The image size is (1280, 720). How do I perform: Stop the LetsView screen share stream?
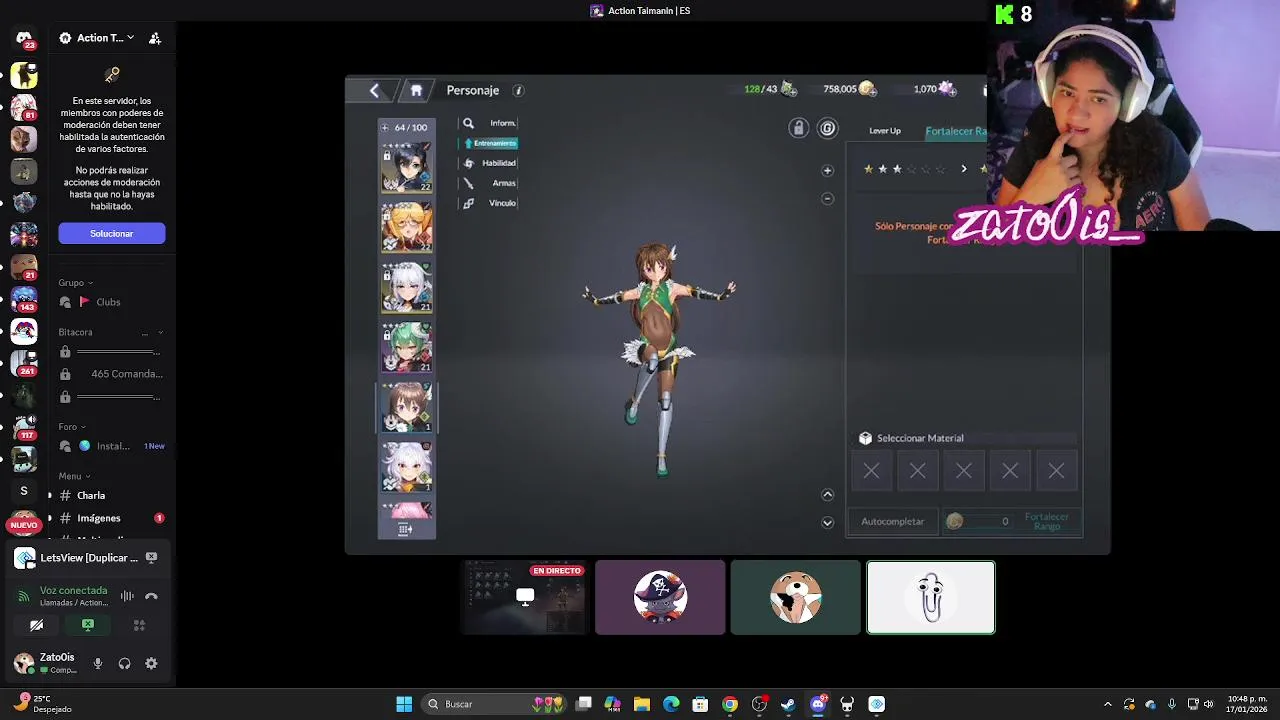click(151, 557)
